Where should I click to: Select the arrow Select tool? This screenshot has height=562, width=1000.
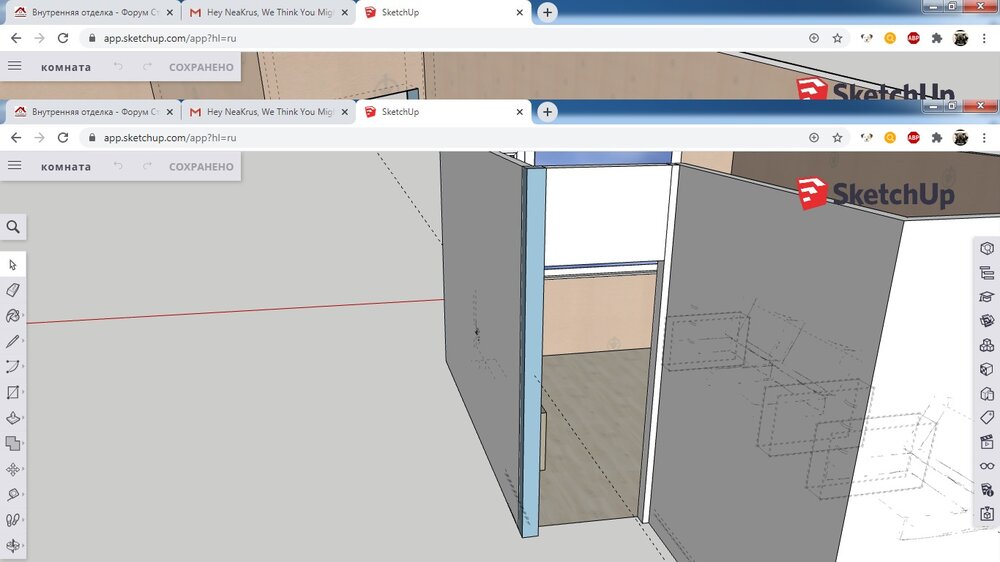pos(13,265)
